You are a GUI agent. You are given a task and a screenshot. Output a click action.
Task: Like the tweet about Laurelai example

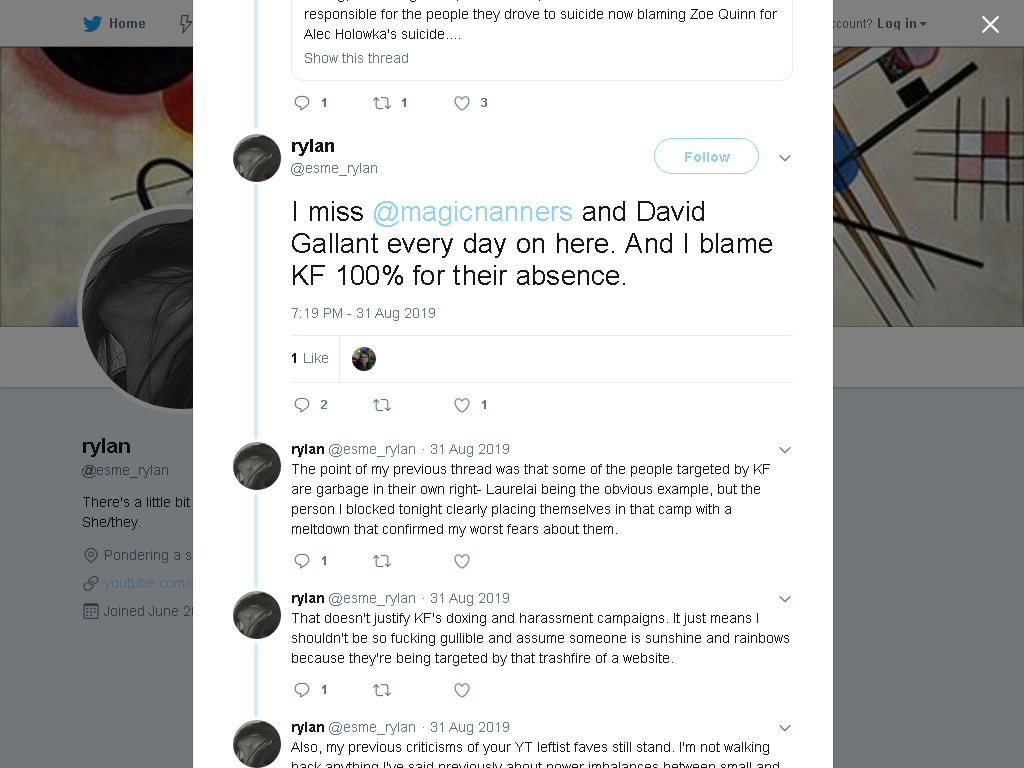pyautogui.click(x=462, y=561)
